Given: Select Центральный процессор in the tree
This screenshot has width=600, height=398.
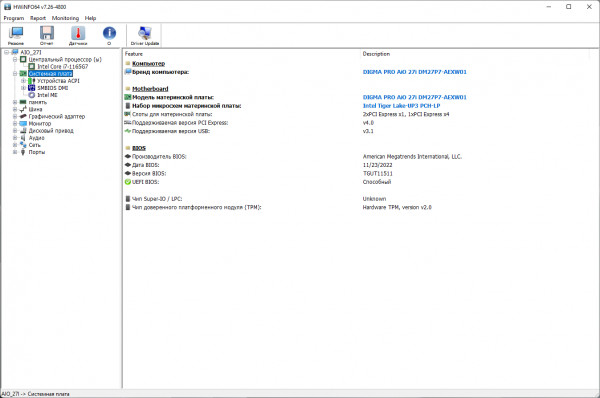Looking at the screenshot, I should 65,59.
